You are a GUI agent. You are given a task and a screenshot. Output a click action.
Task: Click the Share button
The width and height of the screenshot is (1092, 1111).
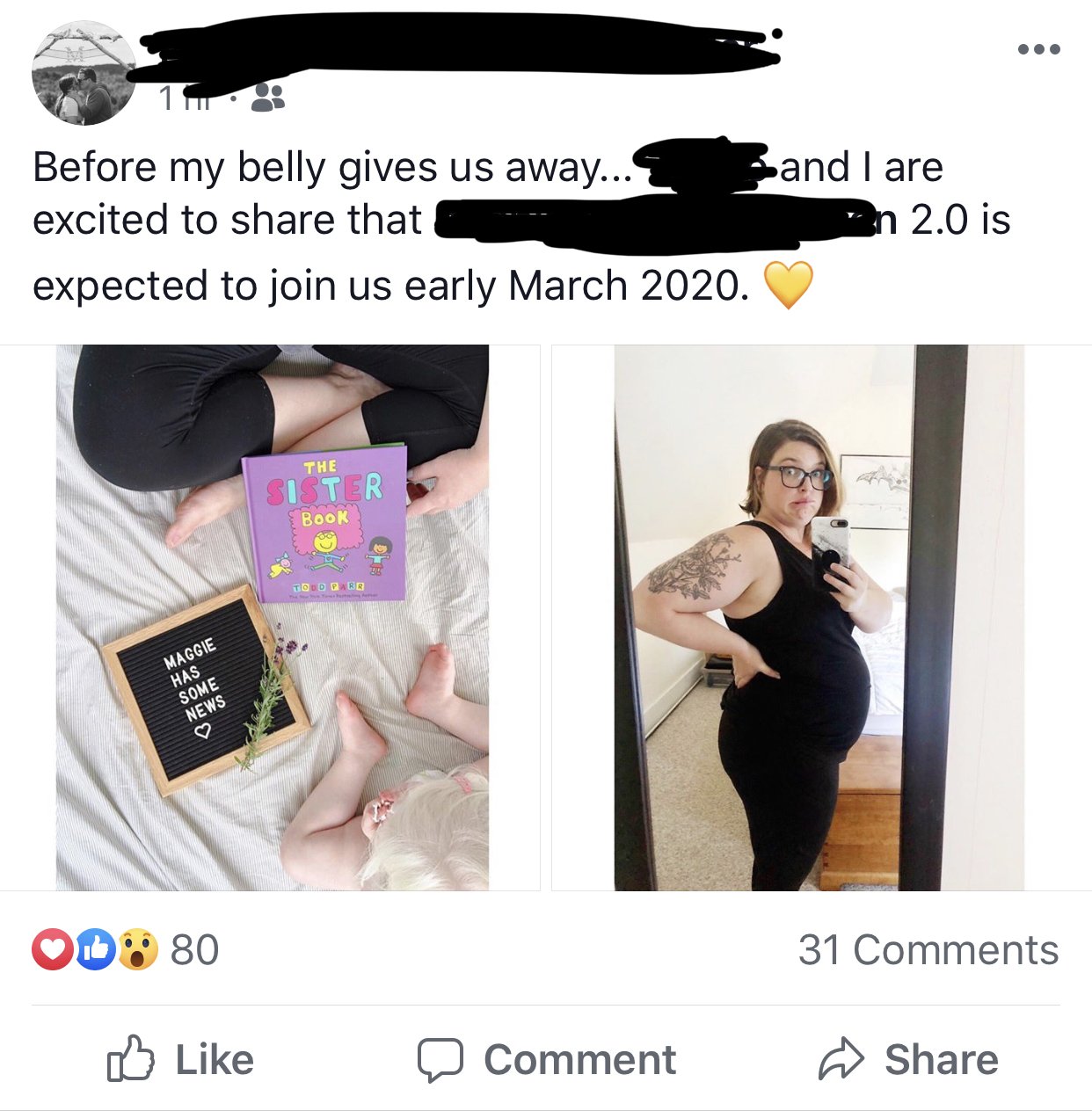click(x=908, y=1059)
